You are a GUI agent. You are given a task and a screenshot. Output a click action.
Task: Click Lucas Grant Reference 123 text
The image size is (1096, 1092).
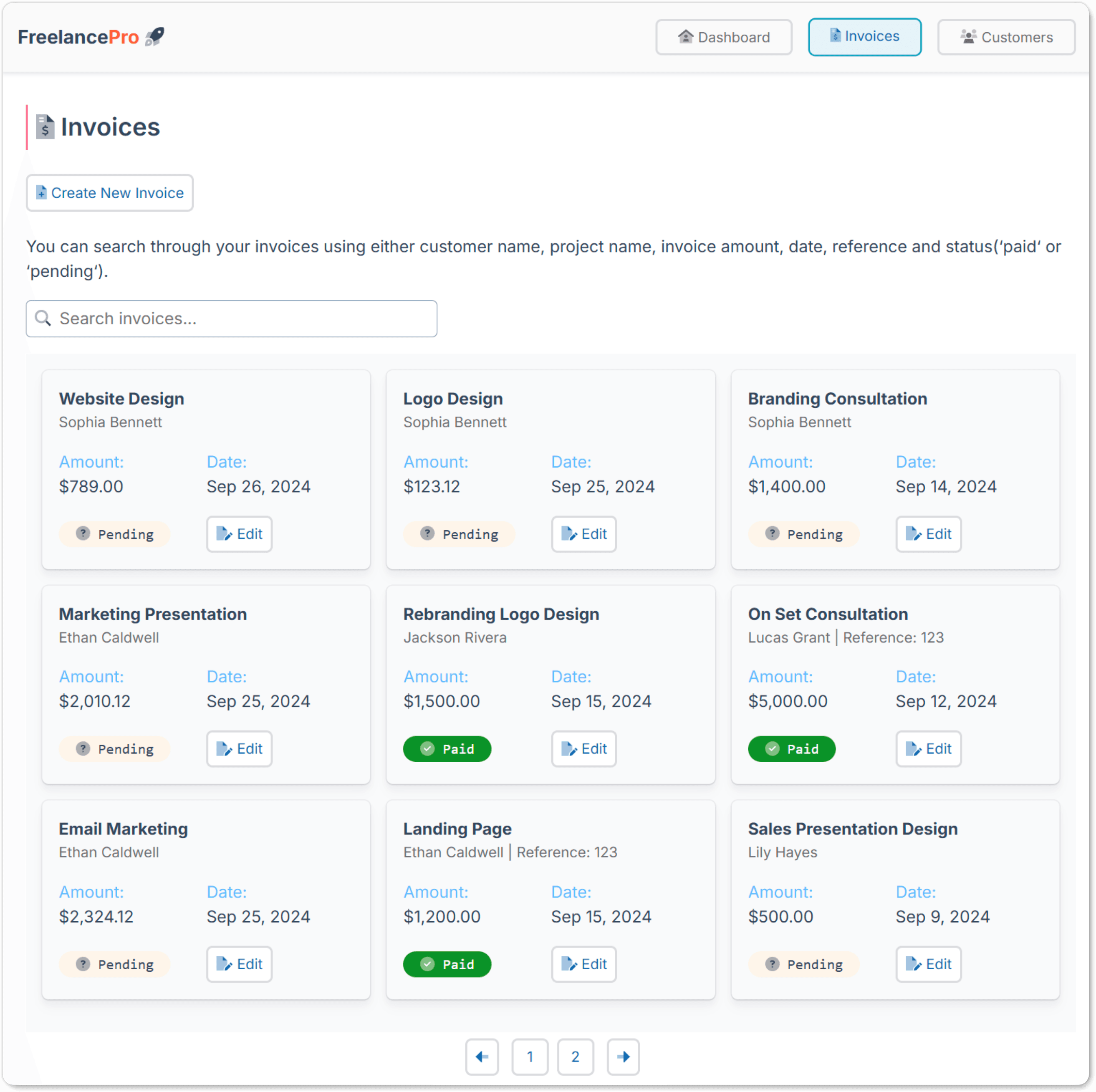click(845, 637)
